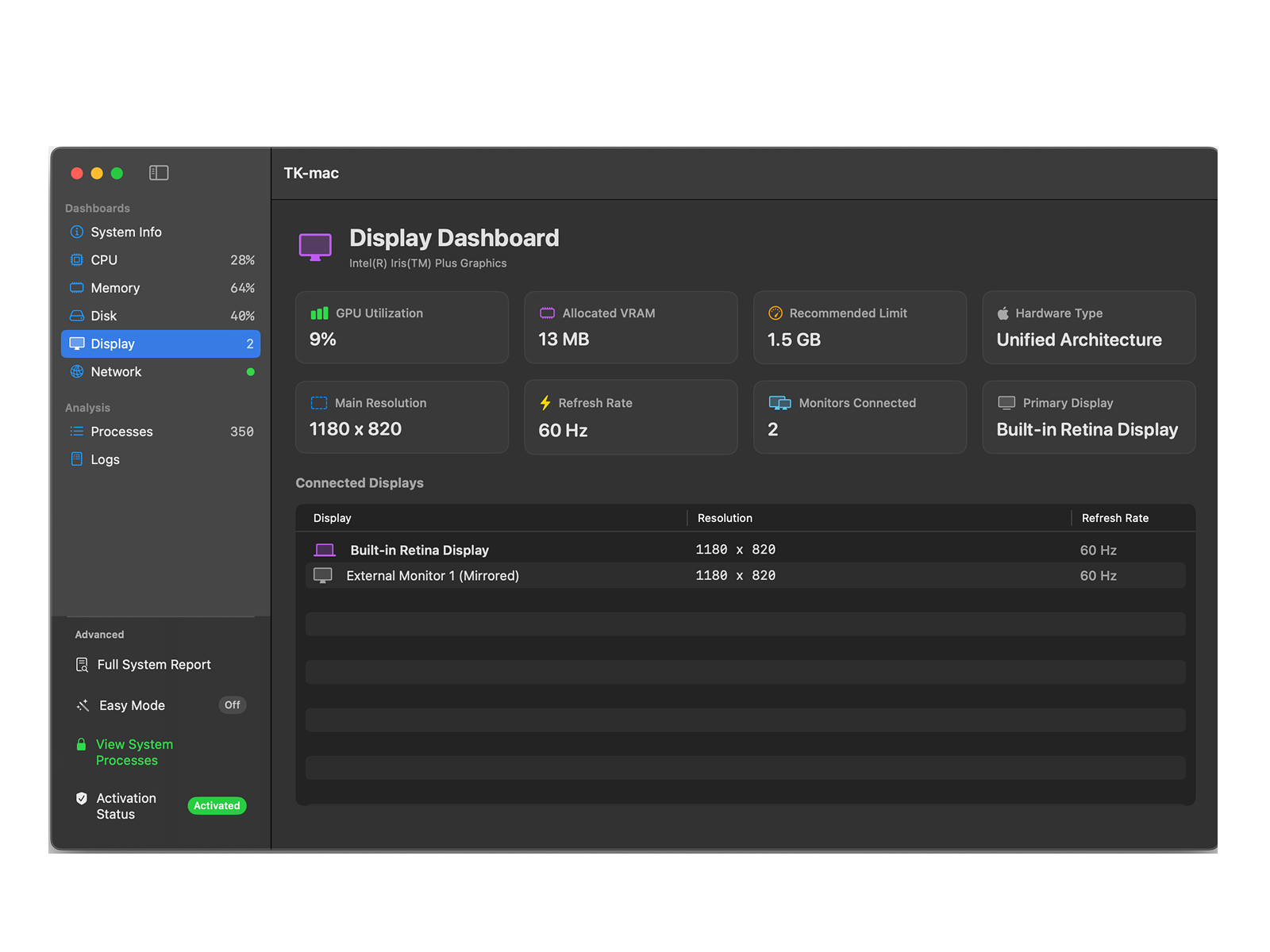Click the Processes list icon
Screen dimensions: 1270x952
pyautogui.click(x=77, y=432)
